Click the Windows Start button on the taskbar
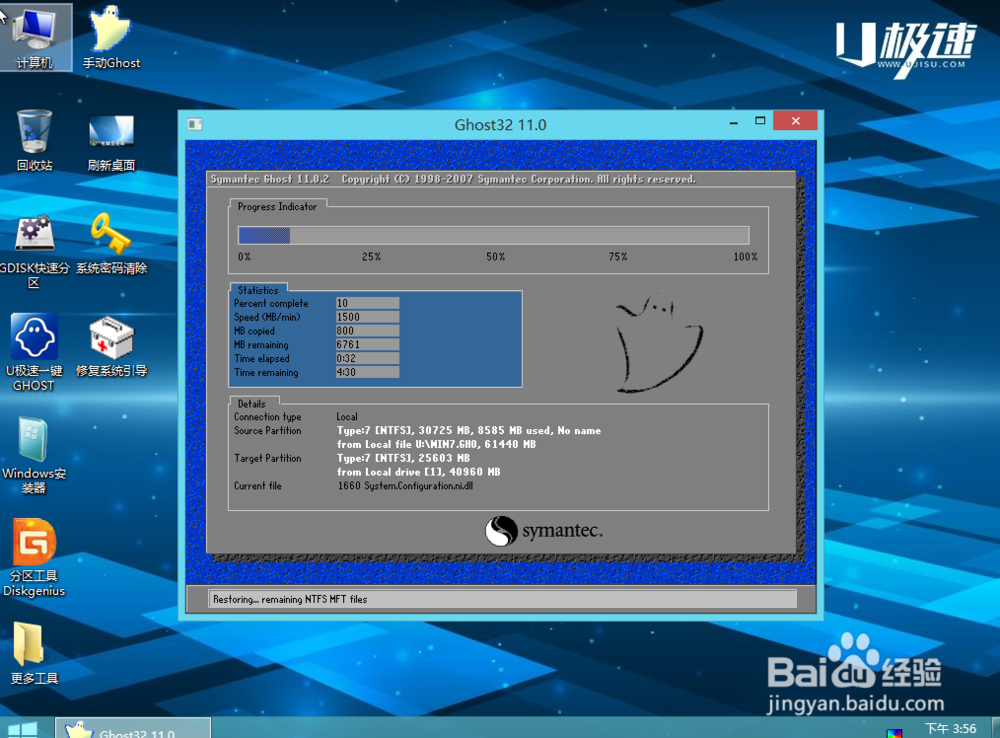 22,728
